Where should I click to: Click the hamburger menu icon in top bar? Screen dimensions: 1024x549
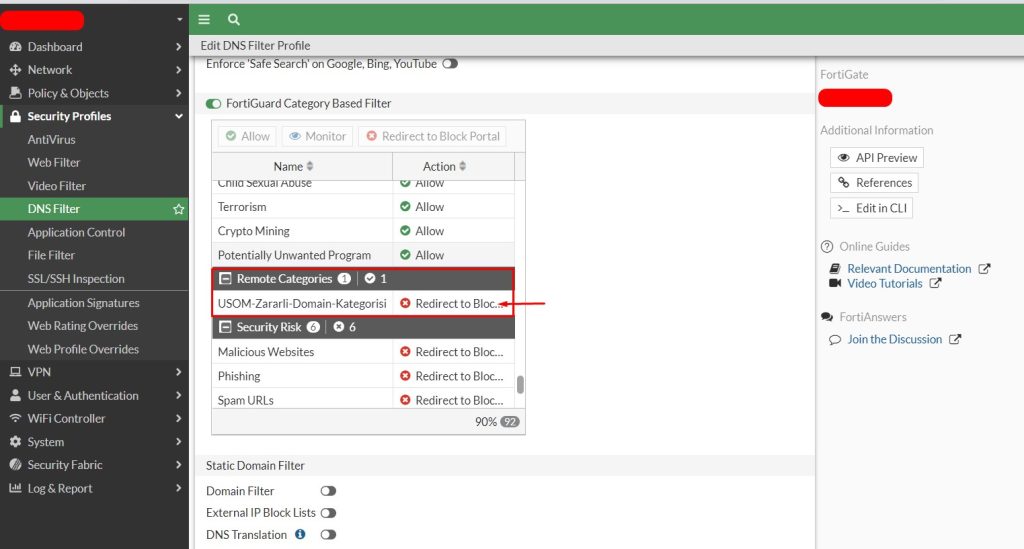[204, 19]
